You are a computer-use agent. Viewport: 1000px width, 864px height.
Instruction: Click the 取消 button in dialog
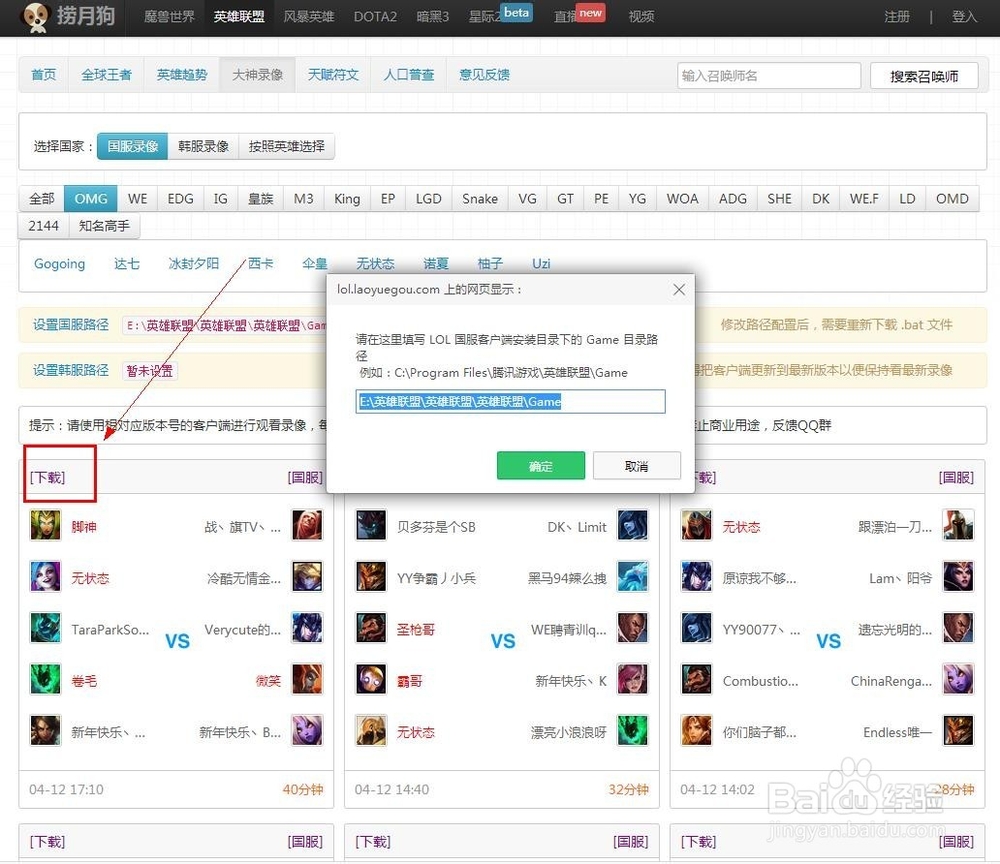pos(636,465)
